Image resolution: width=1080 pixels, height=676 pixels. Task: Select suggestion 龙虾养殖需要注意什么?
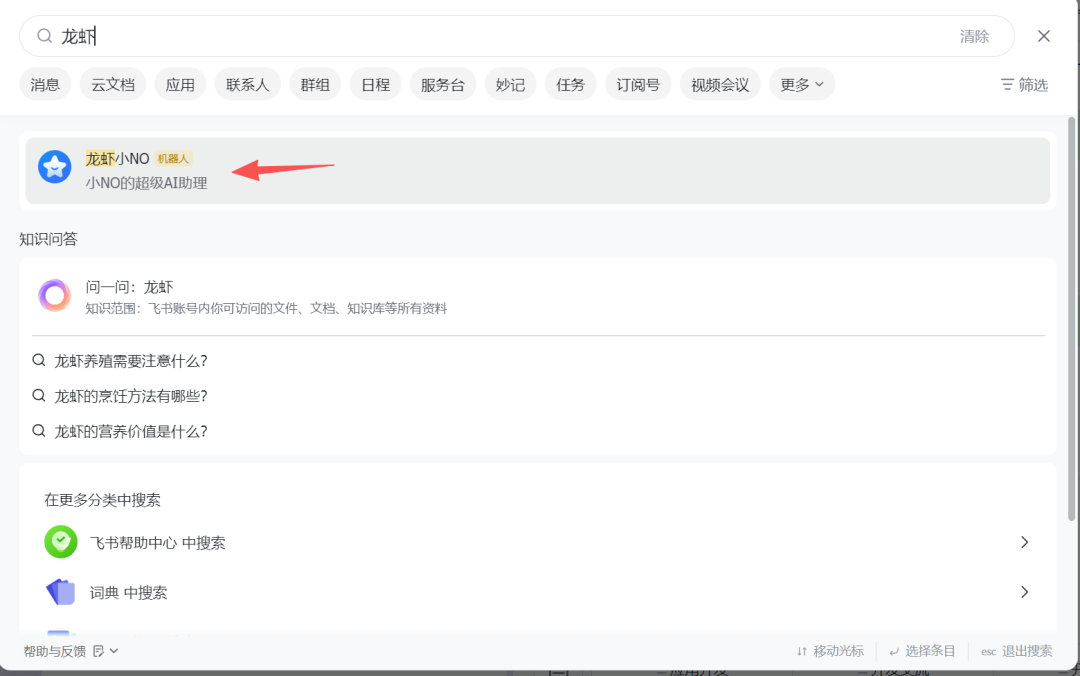click(131, 361)
